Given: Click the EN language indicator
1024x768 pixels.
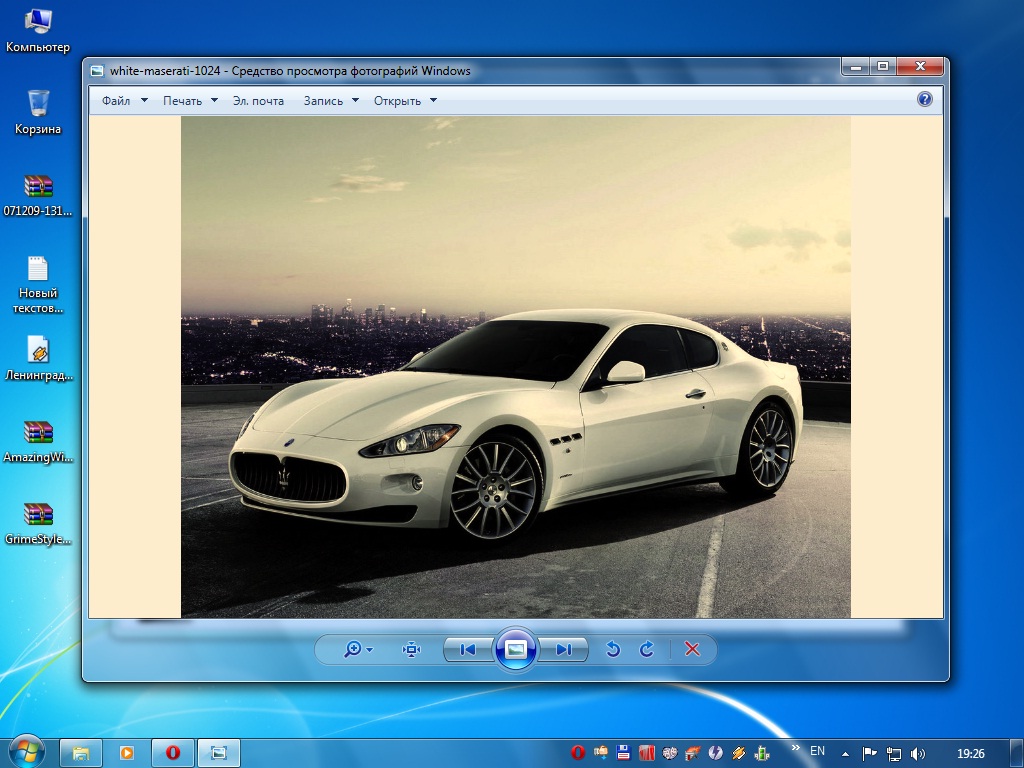Looking at the screenshot, I should (817, 751).
